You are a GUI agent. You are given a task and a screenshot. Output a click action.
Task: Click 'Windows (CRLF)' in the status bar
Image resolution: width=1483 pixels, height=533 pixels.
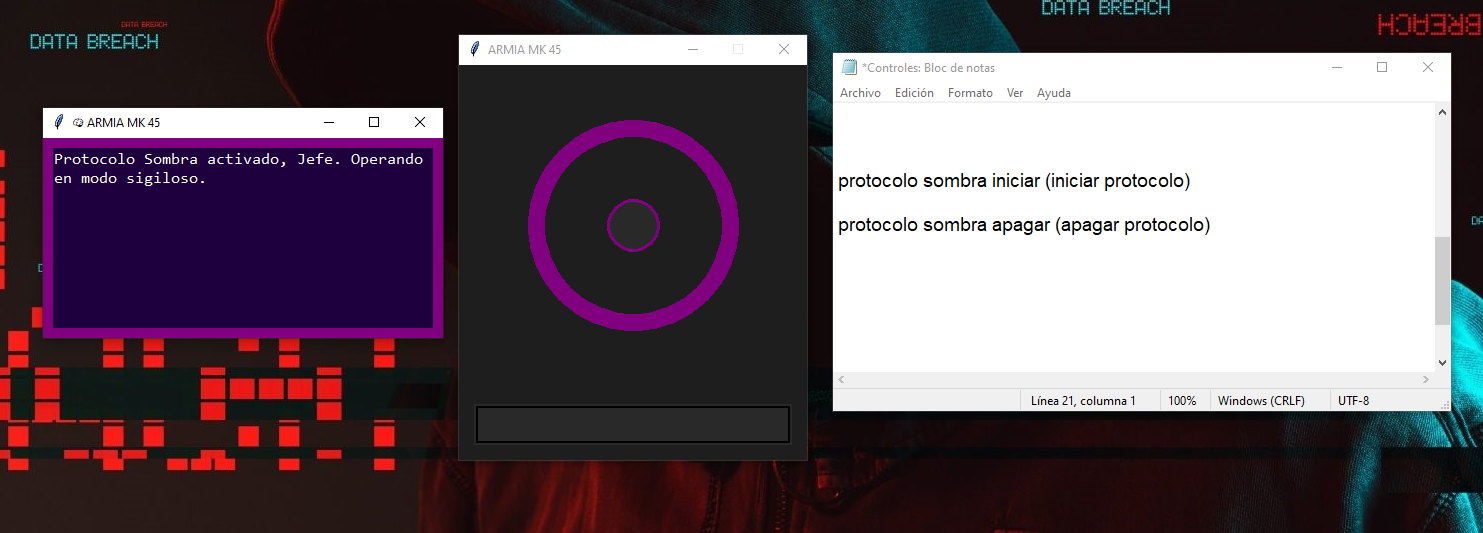click(x=1261, y=400)
